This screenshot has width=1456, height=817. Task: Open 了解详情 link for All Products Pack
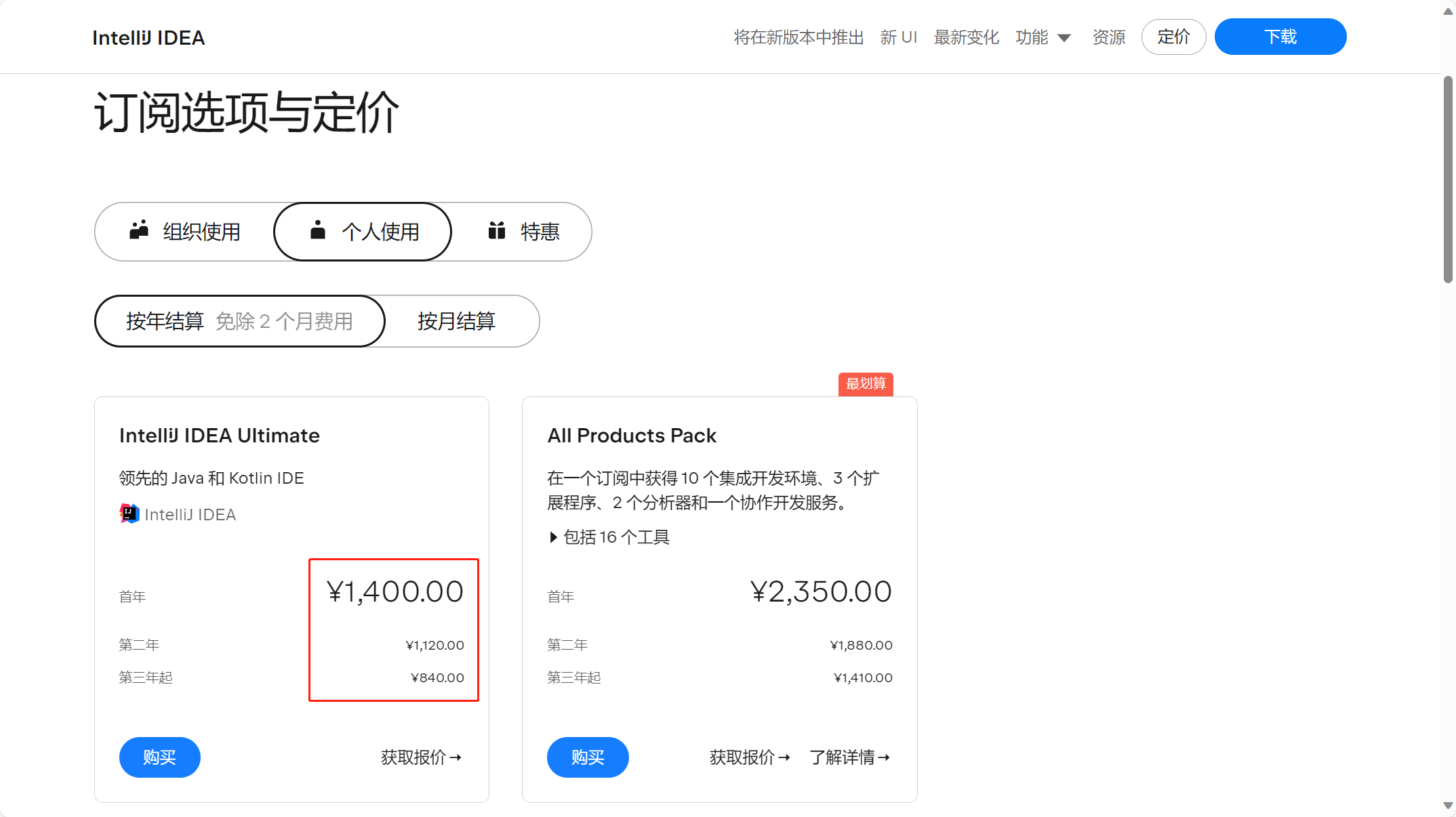click(849, 757)
